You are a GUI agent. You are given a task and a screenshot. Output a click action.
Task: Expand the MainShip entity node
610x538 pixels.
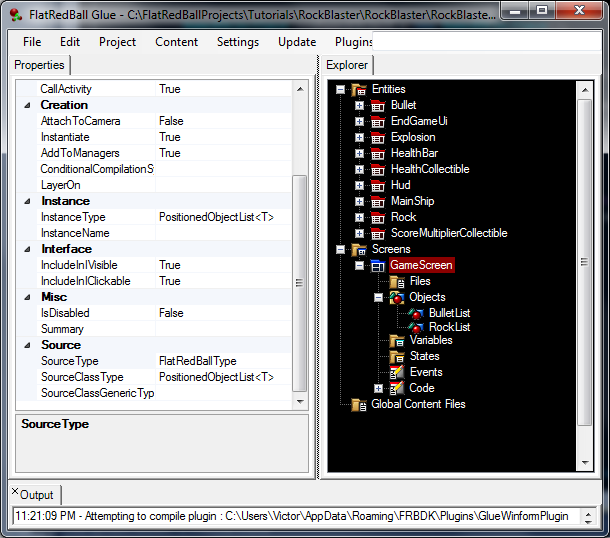(359, 202)
